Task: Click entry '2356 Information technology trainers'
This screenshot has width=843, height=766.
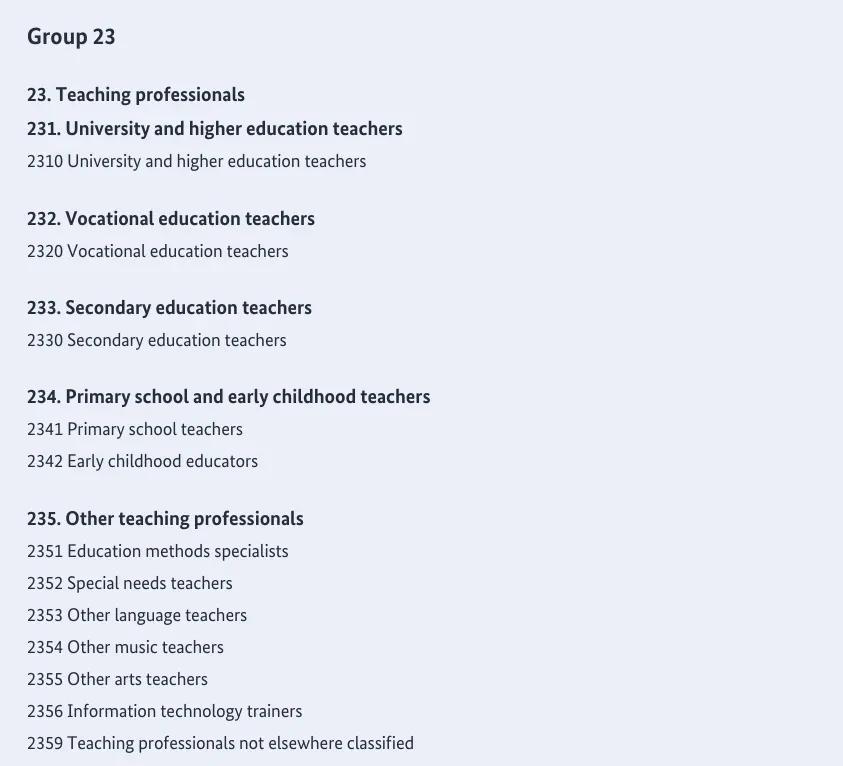Action: [x=164, y=711]
